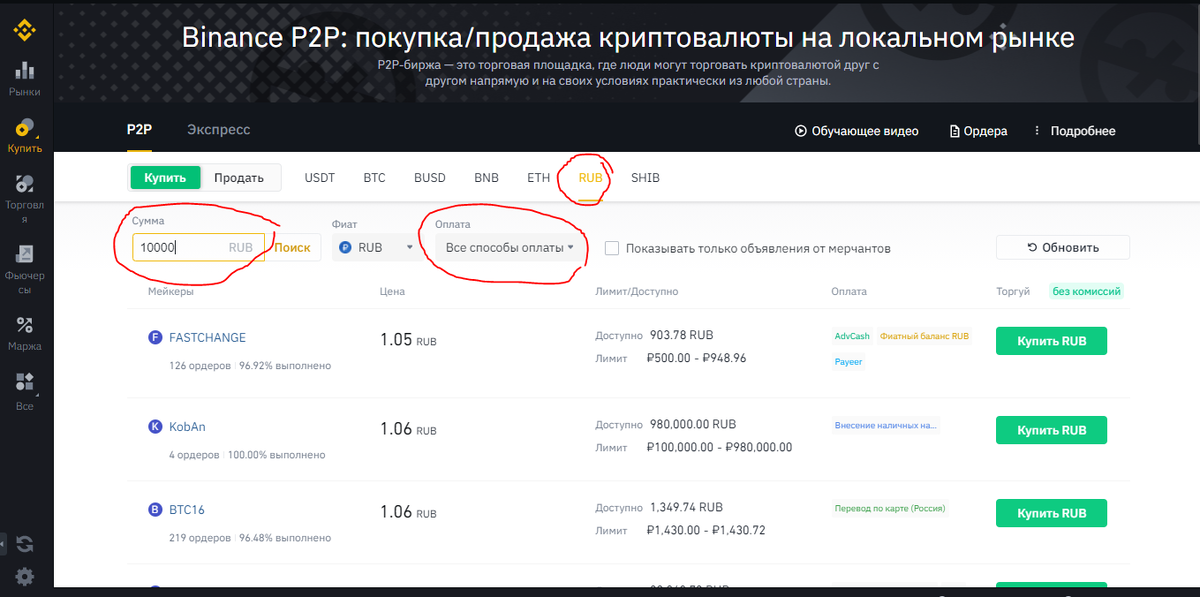The width and height of the screenshot is (1200, 597).
Task: Click Купить RUB in FASTCHANGE row
Action: tap(1051, 341)
